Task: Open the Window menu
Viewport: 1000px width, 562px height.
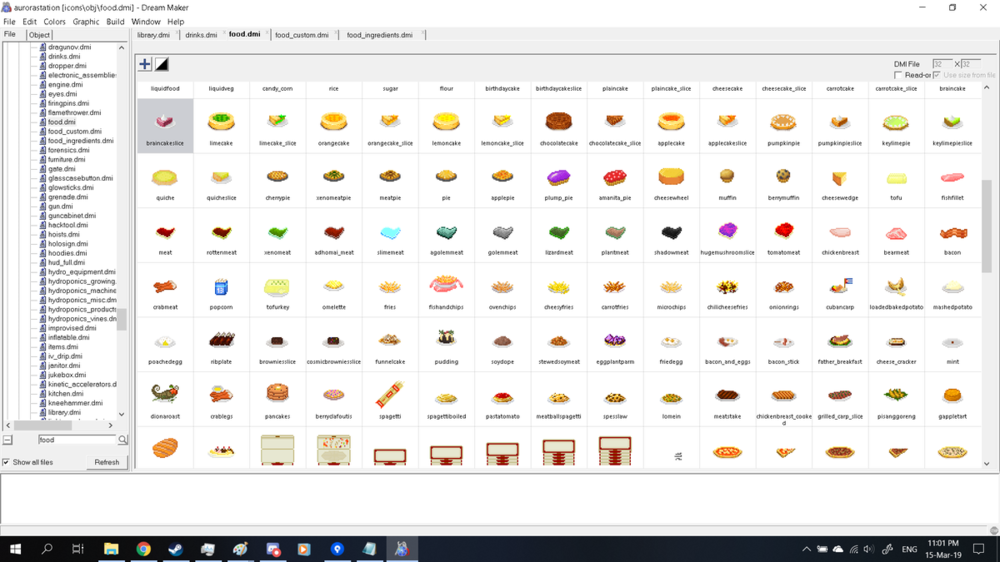Action: point(145,22)
